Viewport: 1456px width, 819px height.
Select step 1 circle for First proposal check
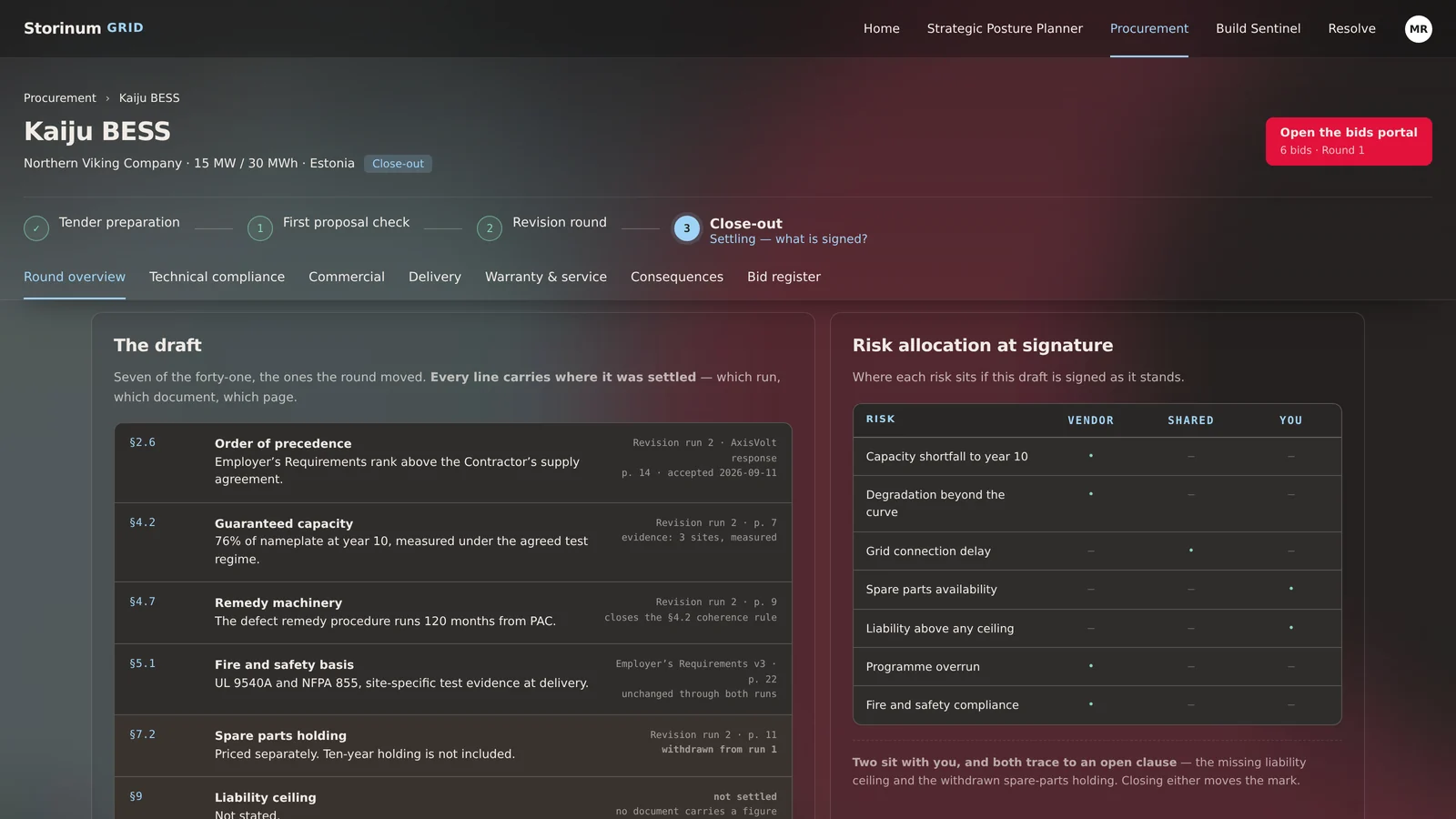click(x=260, y=228)
